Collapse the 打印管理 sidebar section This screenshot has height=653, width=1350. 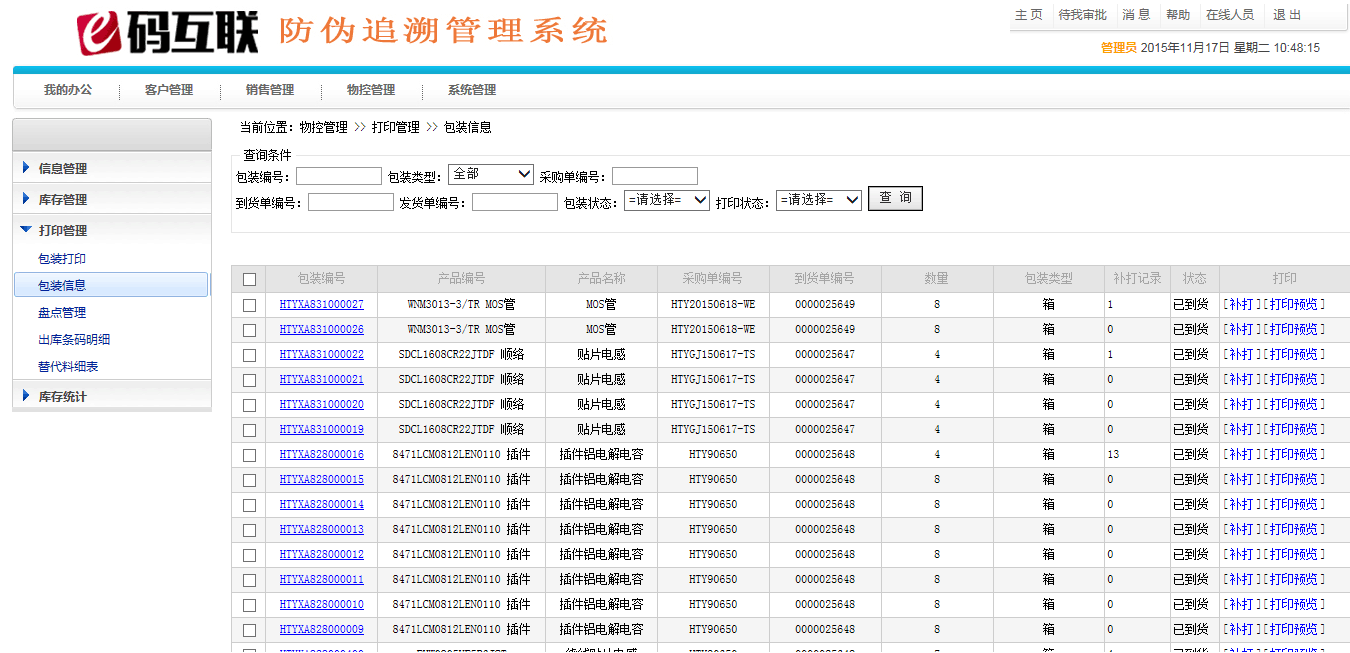point(62,231)
